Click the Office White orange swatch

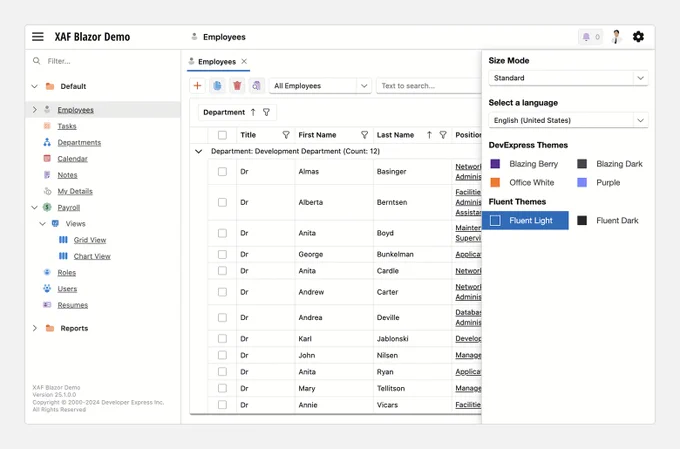tap(495, 182)
